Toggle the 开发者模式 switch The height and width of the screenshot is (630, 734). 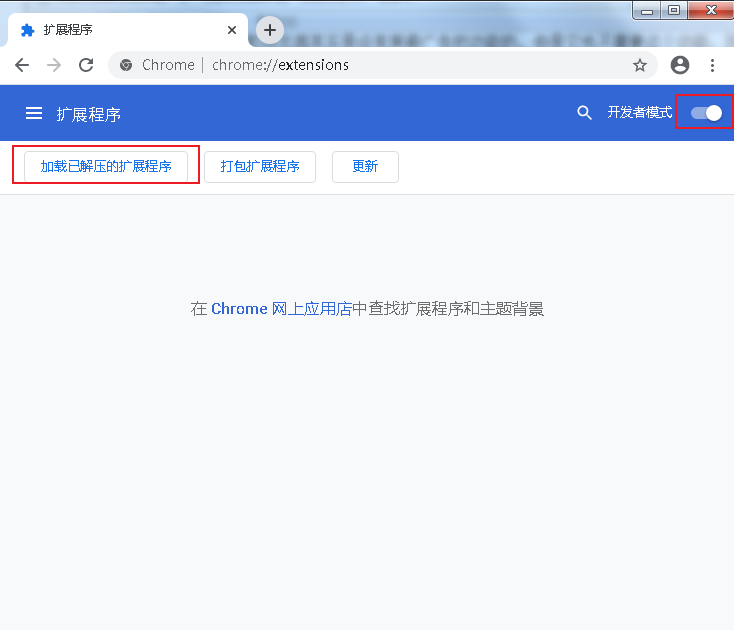706,113
